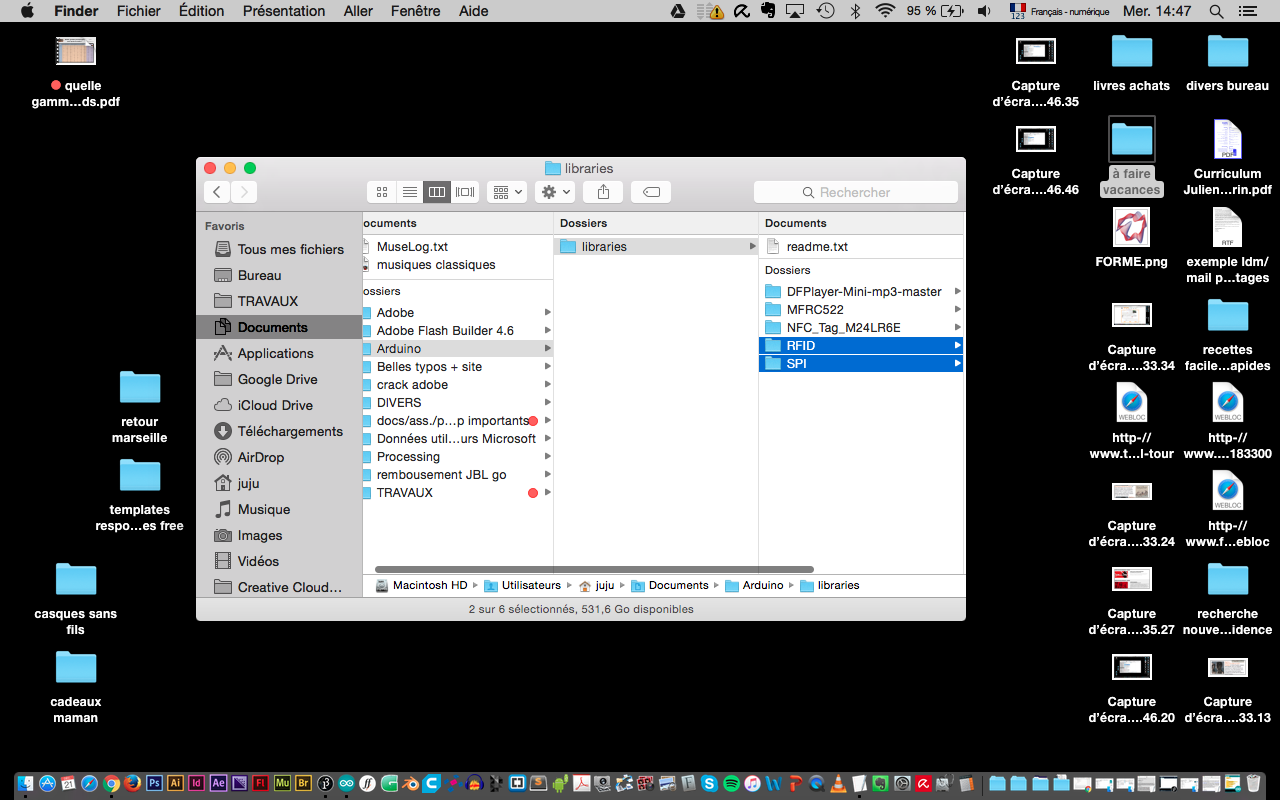Click the Rechercher search field

click(x=855, y=192)
